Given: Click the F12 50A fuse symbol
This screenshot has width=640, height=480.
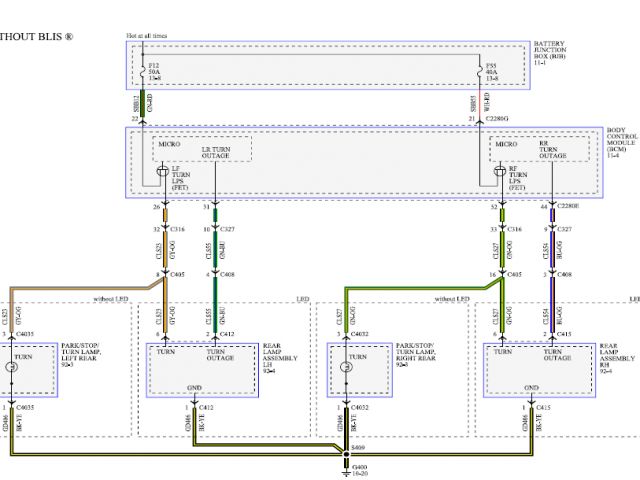Looking at the screenshot, I should point(141,68).
